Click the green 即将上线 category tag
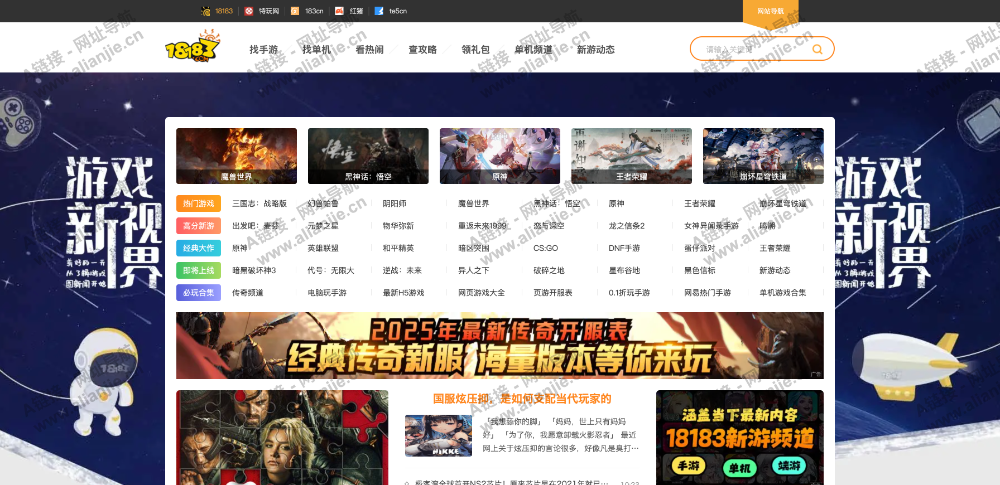1000x485 pixels. tap(198, 271)
